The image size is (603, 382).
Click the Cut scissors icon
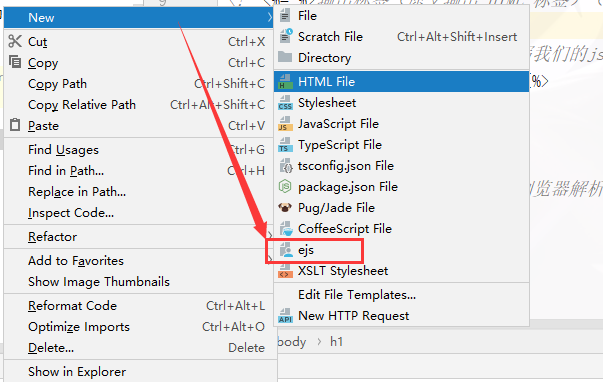[15, 41]
